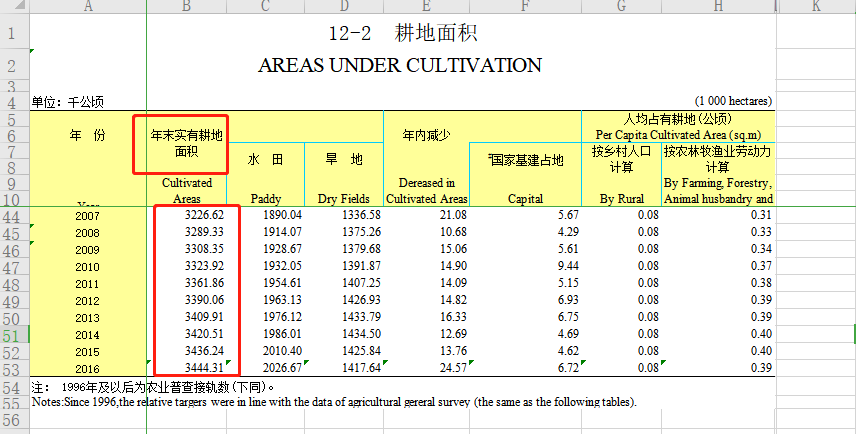
Task: Select the 'AREAS UNDER CULTIVATION' title cell
Action: [x=400, y=66]
